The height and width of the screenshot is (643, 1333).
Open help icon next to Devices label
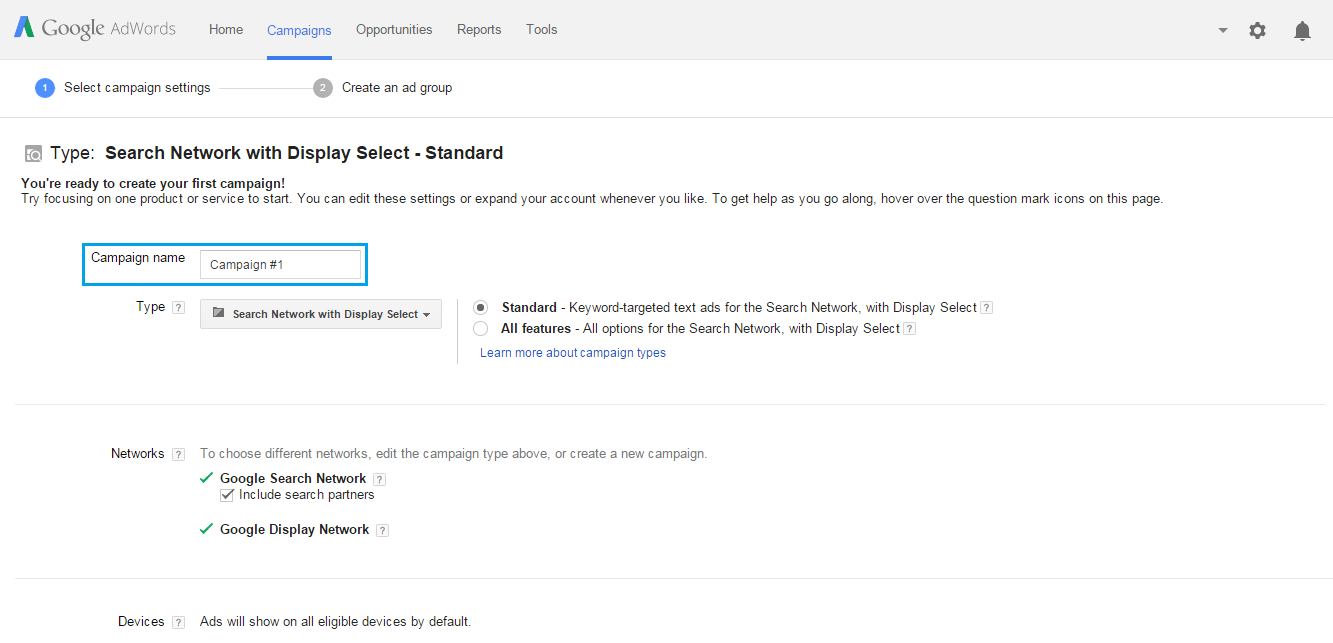(178, 623)
